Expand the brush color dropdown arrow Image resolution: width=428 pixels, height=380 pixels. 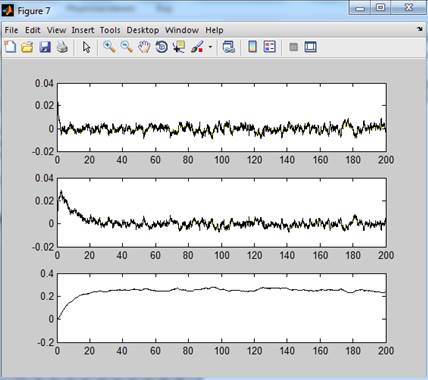pos(210,47)
